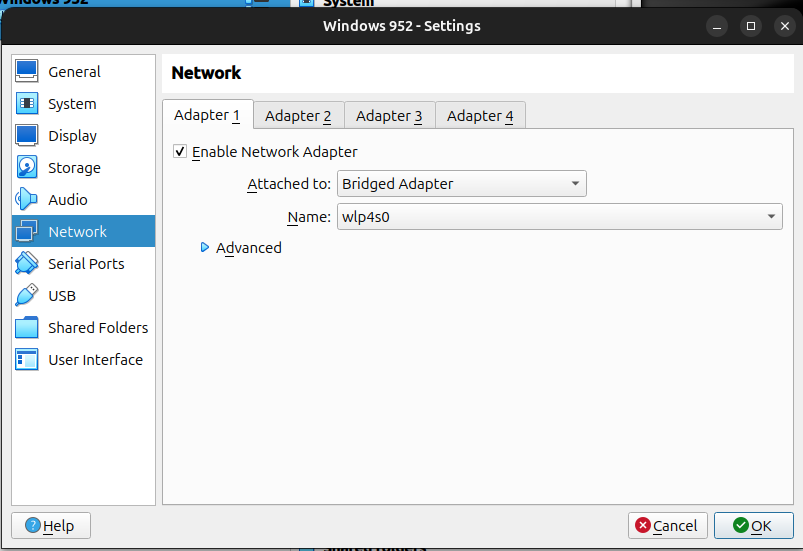Click the Enable Network Adapter label
Screen dimensions: 803x551
[274, 152]
